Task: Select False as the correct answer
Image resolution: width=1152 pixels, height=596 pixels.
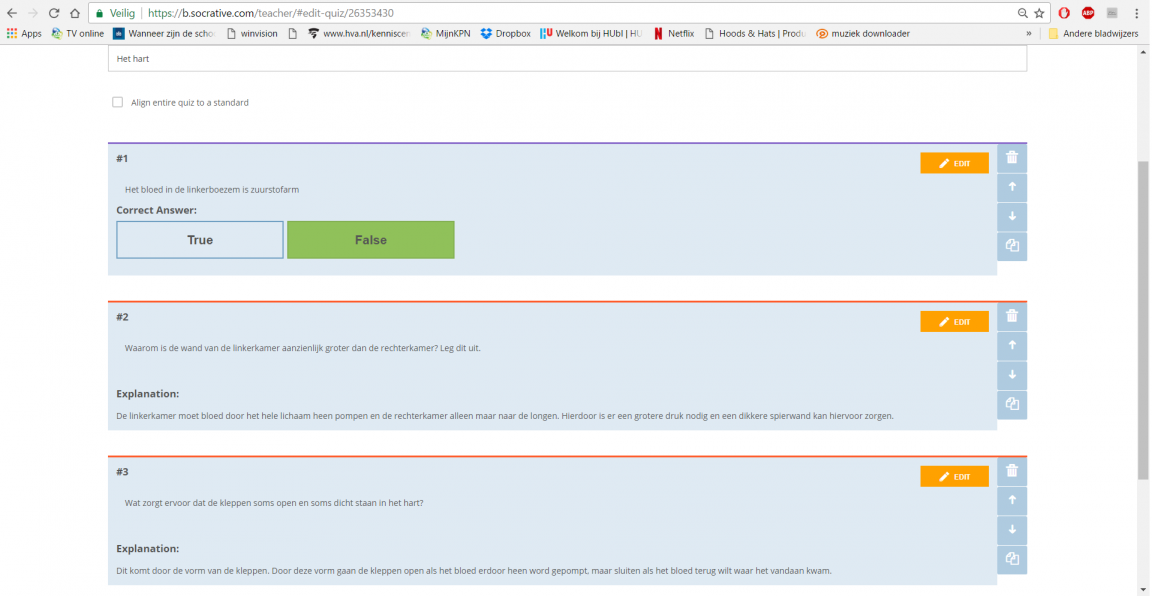Action: pyautogui.click(x=370, y=240)
